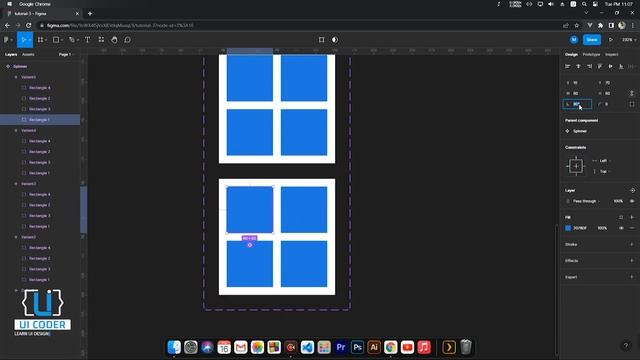Collapse the fourth Variant group in layers
Viewport: 640px width, 360px height.
point(16,237)
